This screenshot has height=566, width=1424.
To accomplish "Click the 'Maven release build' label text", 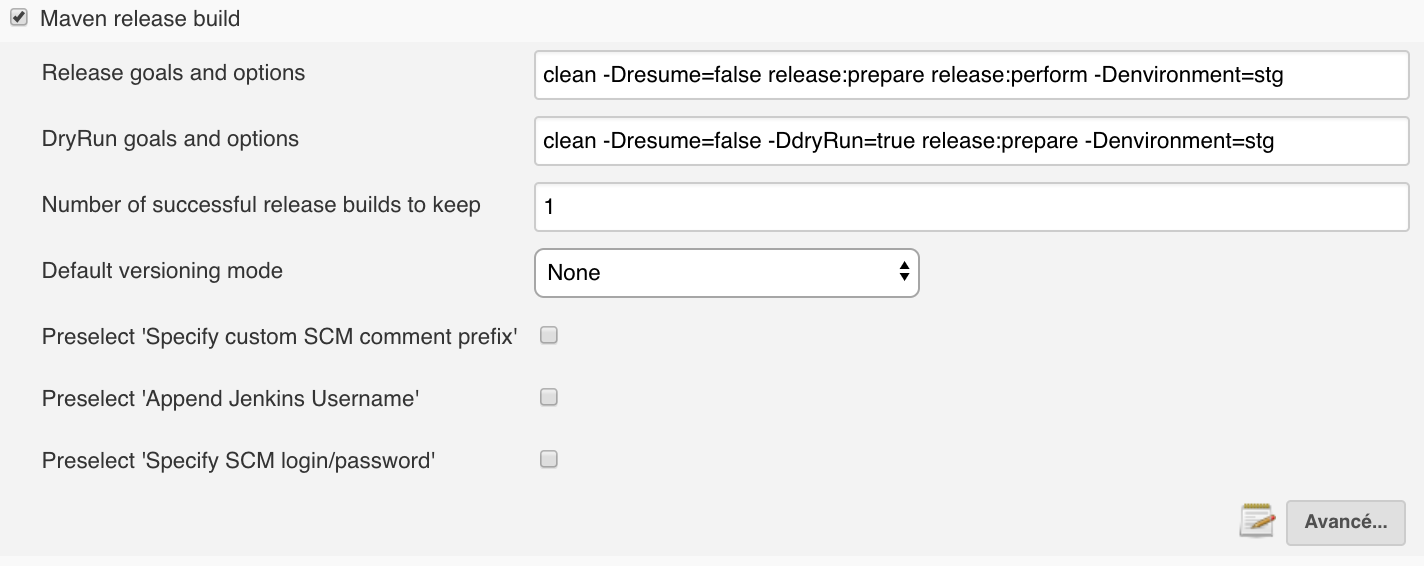I will point(140,18).
